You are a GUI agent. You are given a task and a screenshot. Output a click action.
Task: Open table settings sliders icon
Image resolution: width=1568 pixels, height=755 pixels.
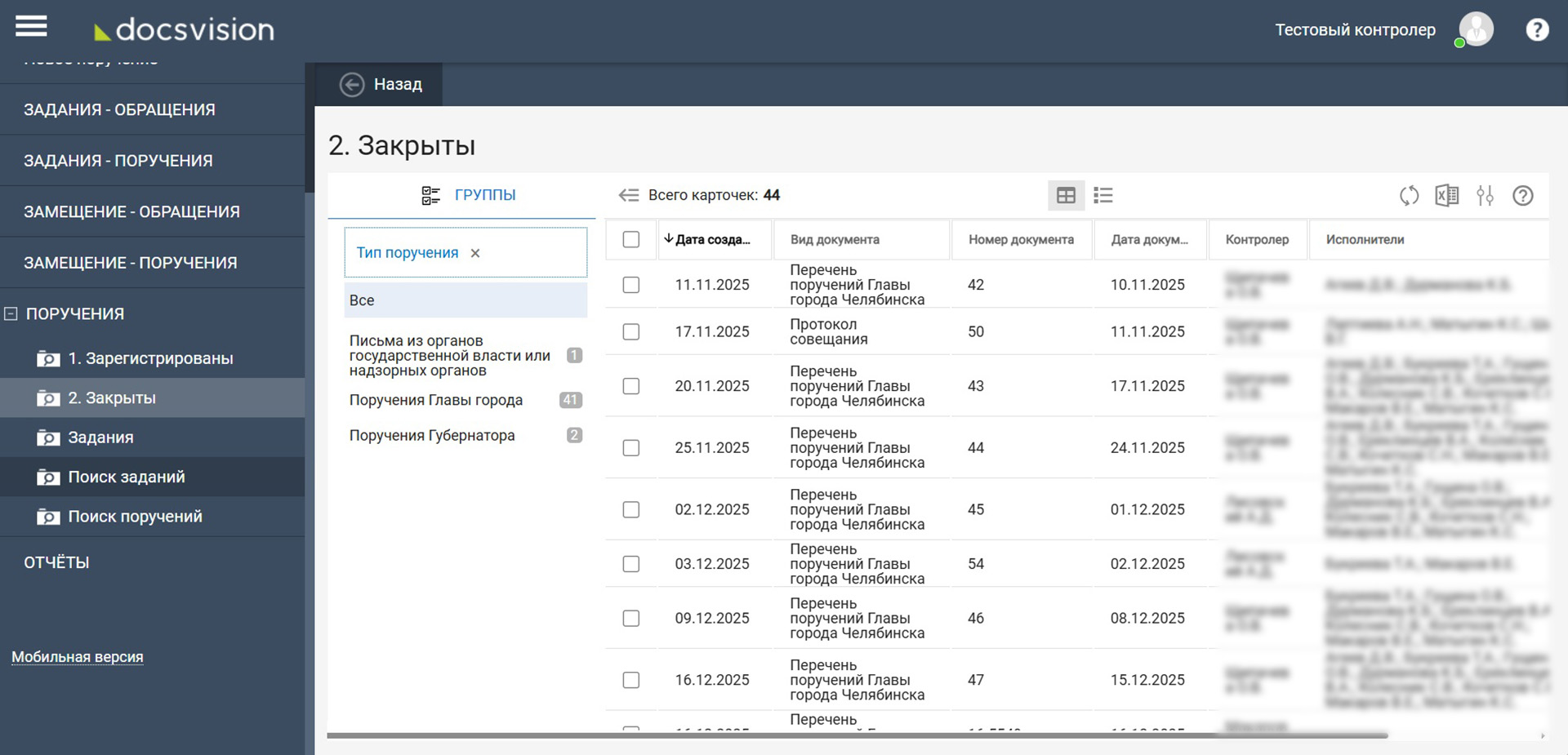coord(1486,196)
